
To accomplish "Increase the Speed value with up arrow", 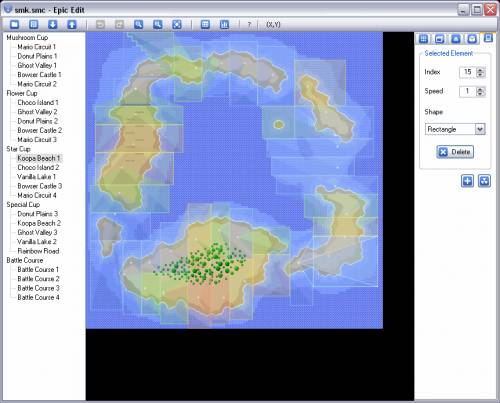I will point(480,89).
